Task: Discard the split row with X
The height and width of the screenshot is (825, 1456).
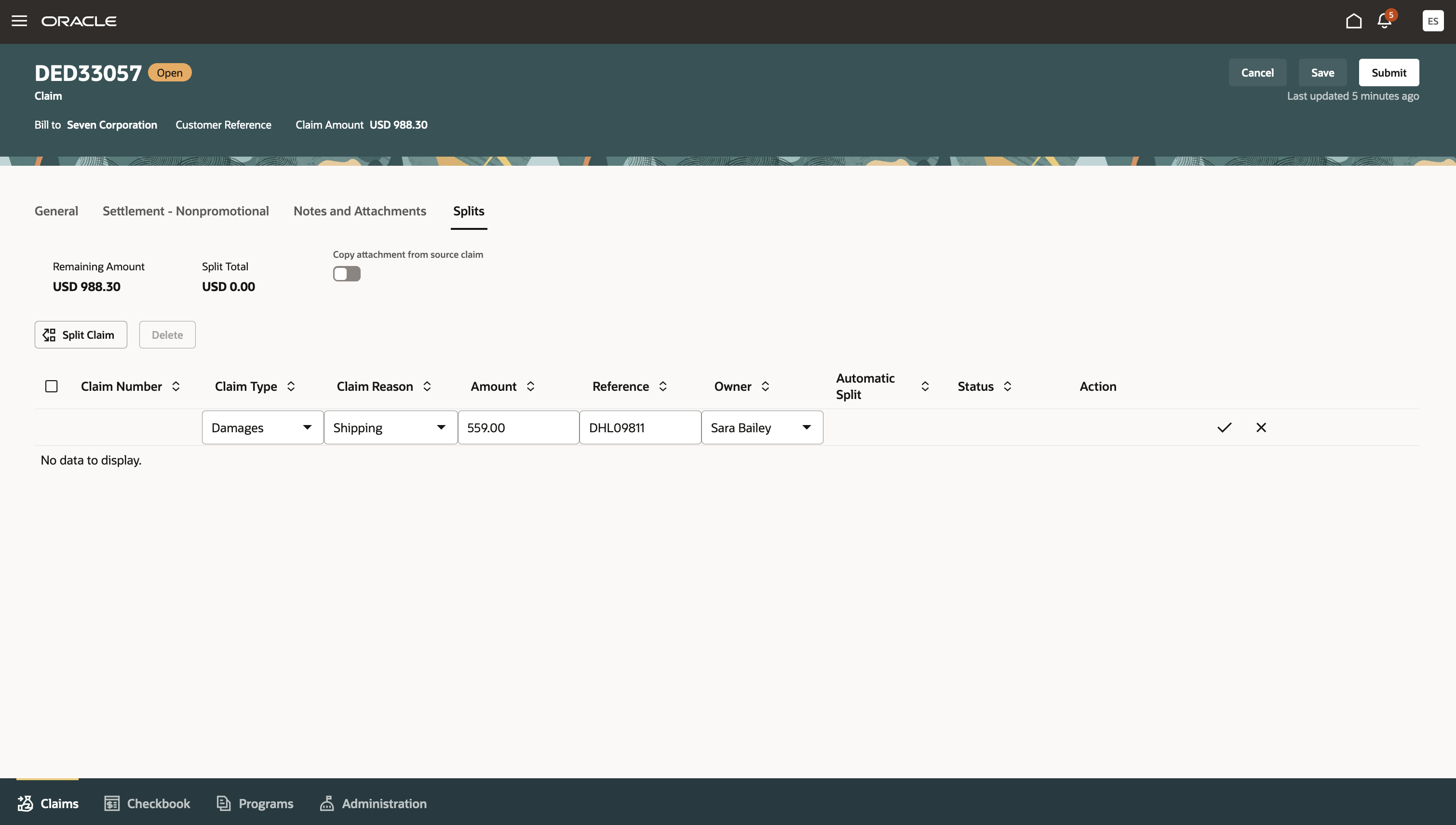Action: pos(1261,427)
